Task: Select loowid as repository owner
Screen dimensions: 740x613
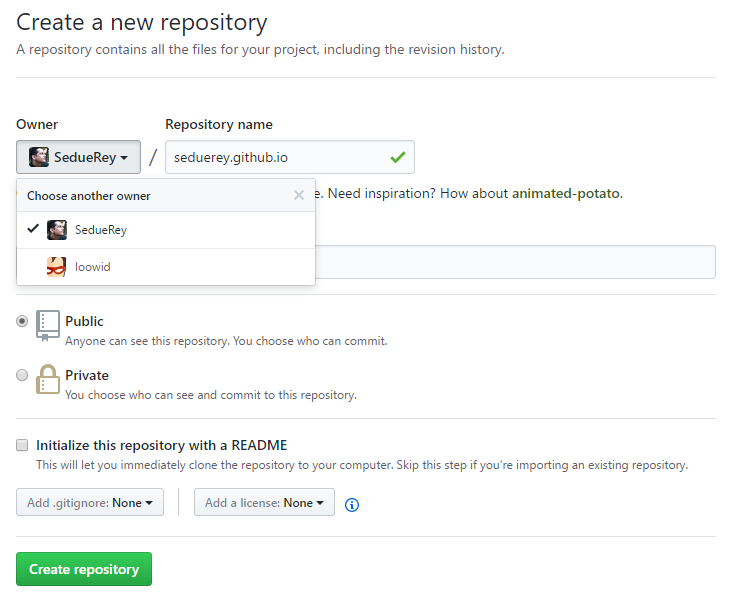Action: 166,267
